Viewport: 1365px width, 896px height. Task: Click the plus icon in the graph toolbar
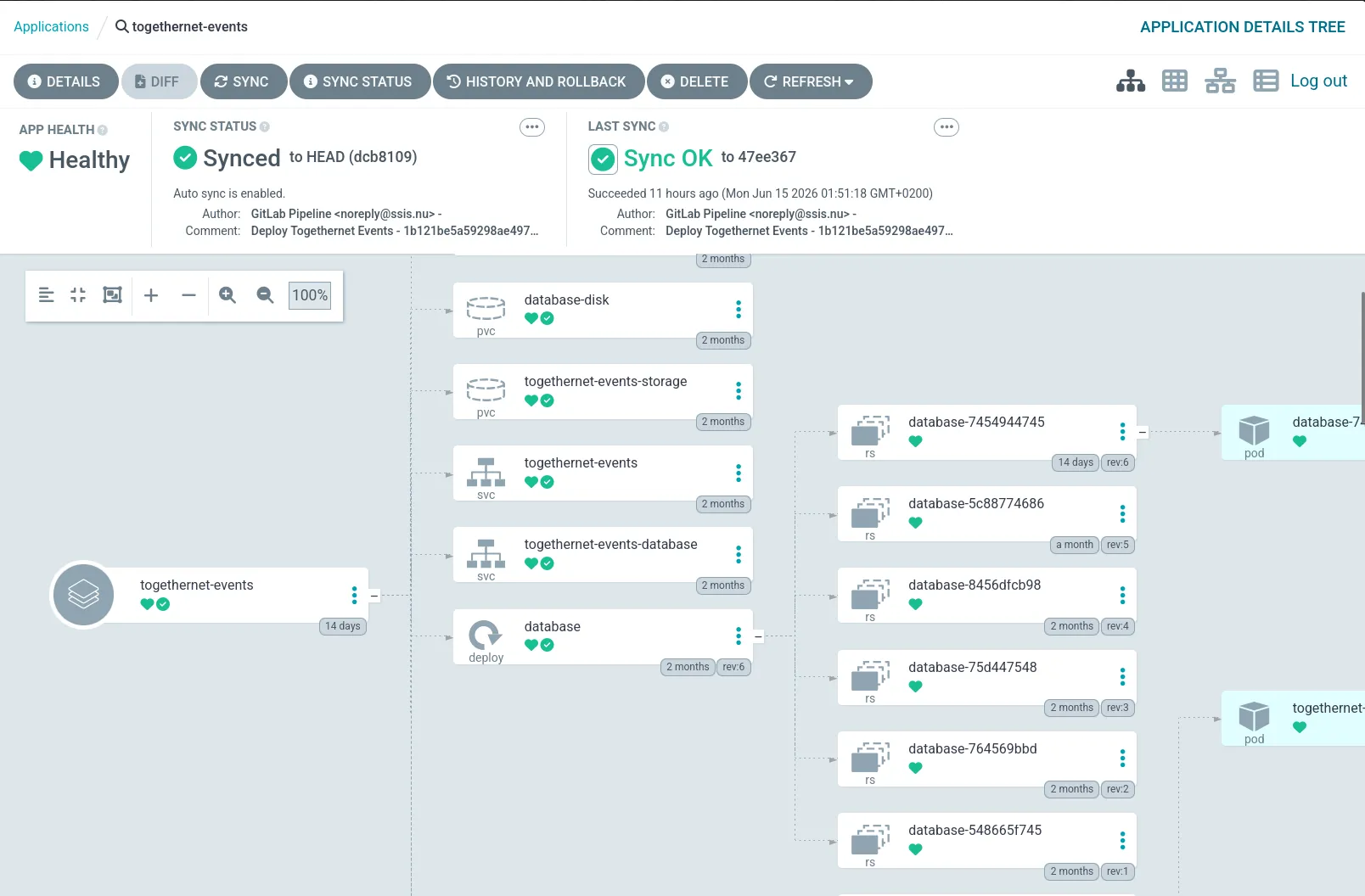point(151,295)
